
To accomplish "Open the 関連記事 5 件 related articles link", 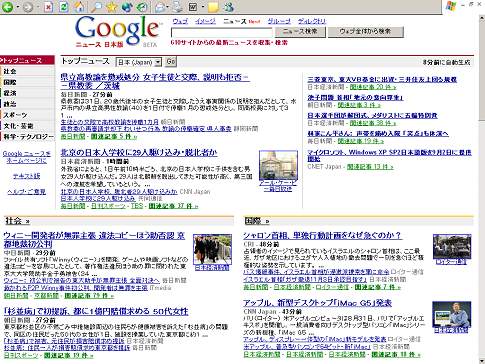I will 114,136.
